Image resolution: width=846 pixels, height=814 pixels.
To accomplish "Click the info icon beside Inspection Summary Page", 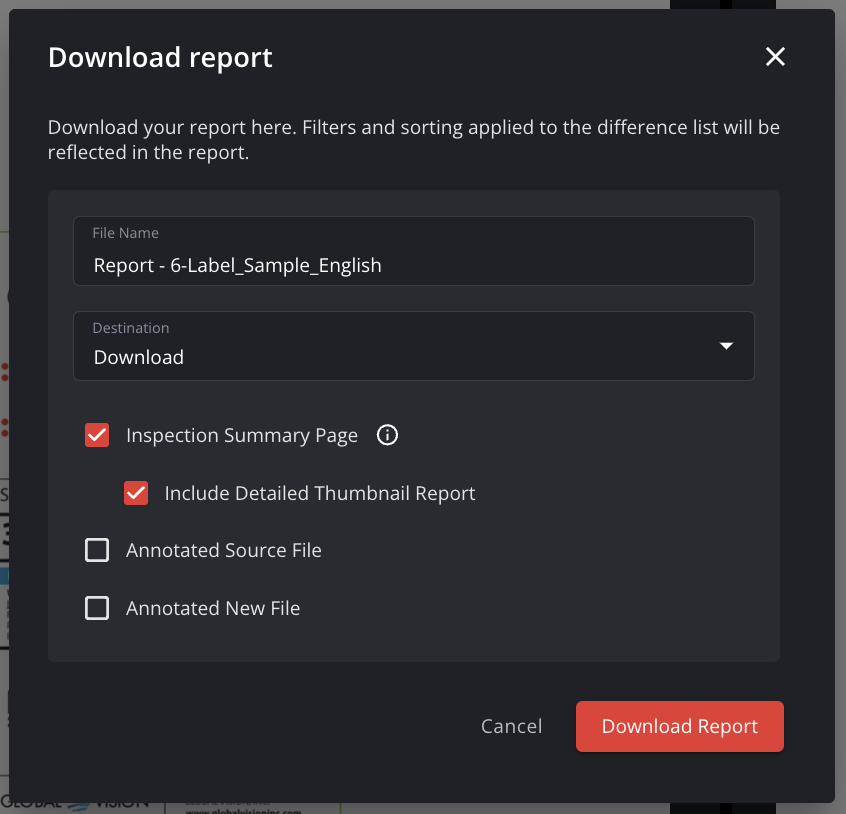I will (387, 435).
